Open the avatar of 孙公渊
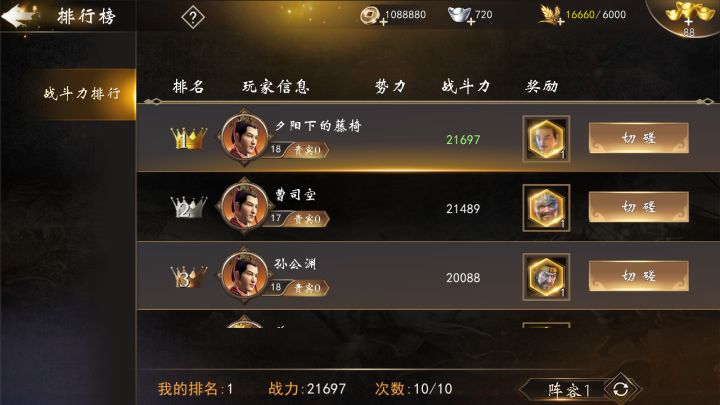The height and width of the screenshot is (405, 720). [x=244, y=275]
